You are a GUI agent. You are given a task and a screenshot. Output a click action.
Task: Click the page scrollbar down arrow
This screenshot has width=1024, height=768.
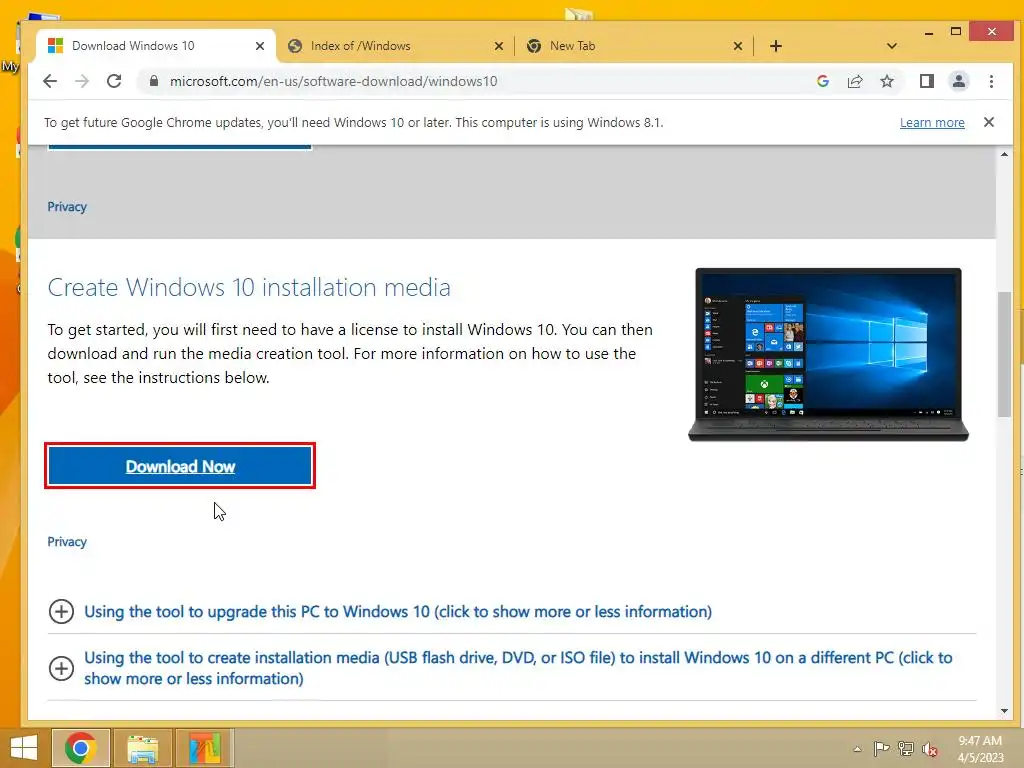(x=1004, y=711)
